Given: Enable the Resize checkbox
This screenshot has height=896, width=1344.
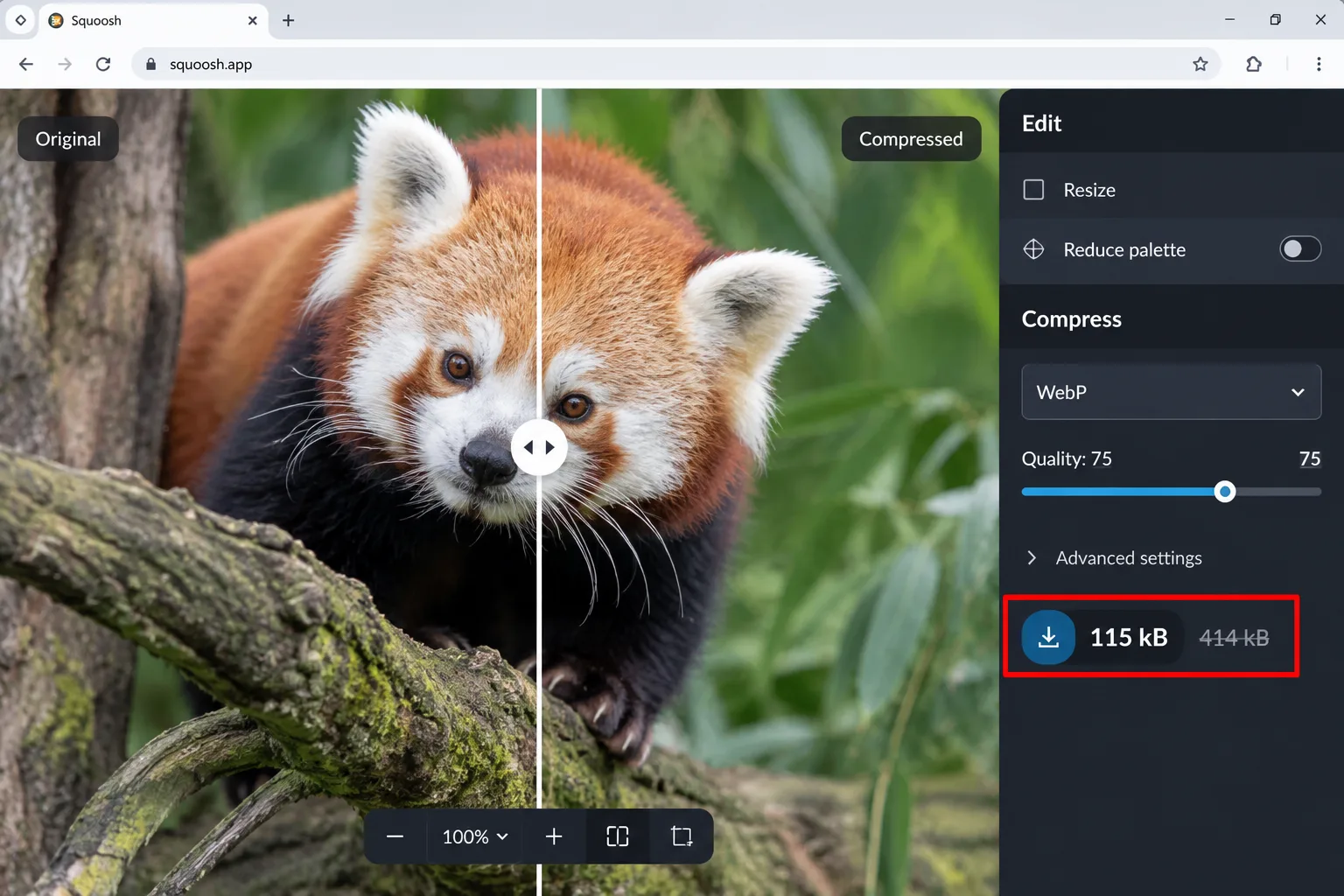Looking at the screenshot, I should point(1033,190).
